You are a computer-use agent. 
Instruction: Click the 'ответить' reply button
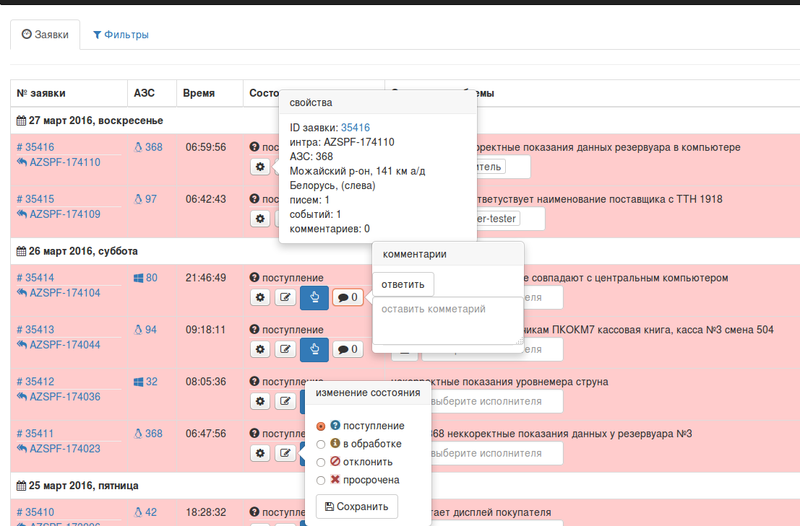[404, 284]
